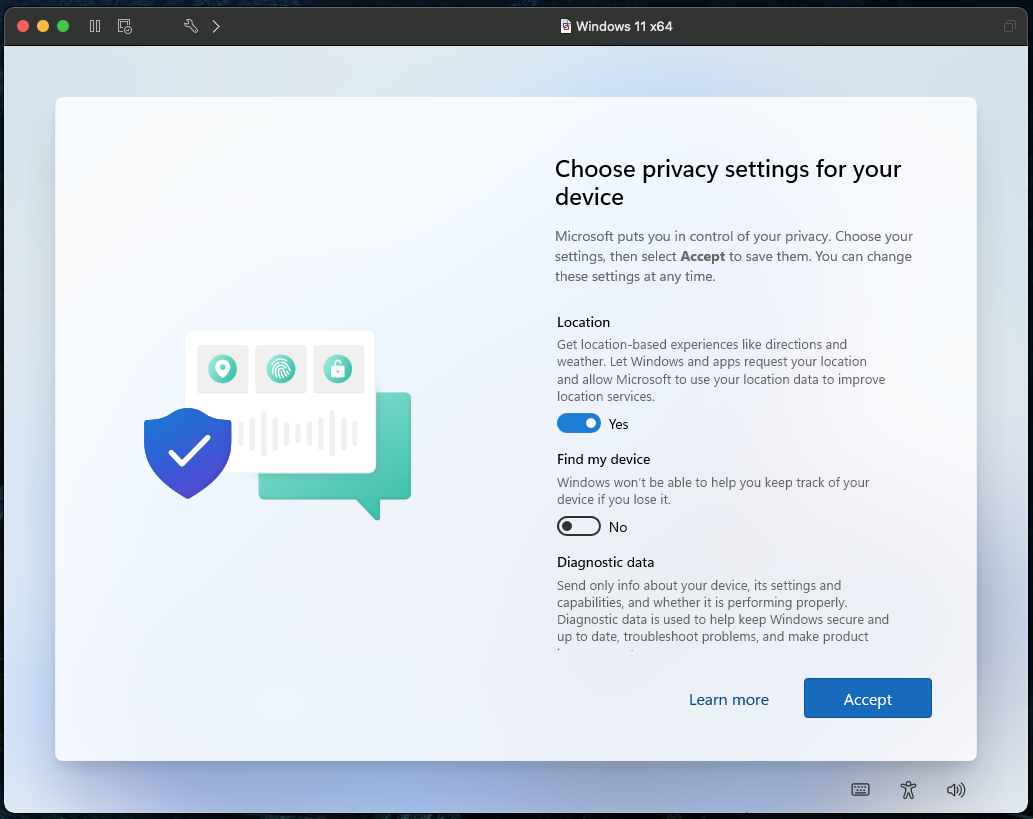The height and width of the screenshot is (819, 1033).
Task: Click the "Find my device" heading
Action: [x=603, y=459]
